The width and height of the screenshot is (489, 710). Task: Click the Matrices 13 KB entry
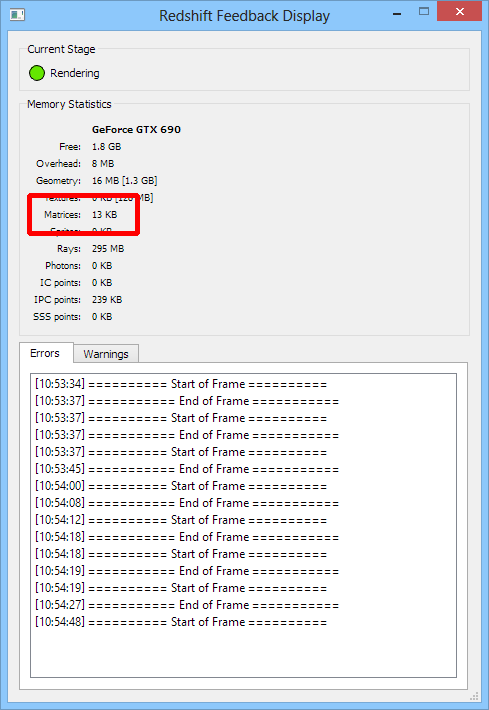tap(81, 215)
